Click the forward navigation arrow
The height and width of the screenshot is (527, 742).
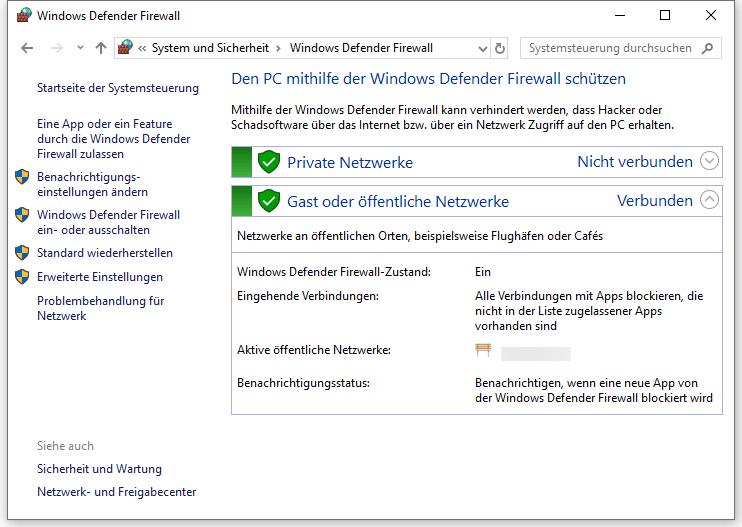pyautogui.click(x=56, y=48)
